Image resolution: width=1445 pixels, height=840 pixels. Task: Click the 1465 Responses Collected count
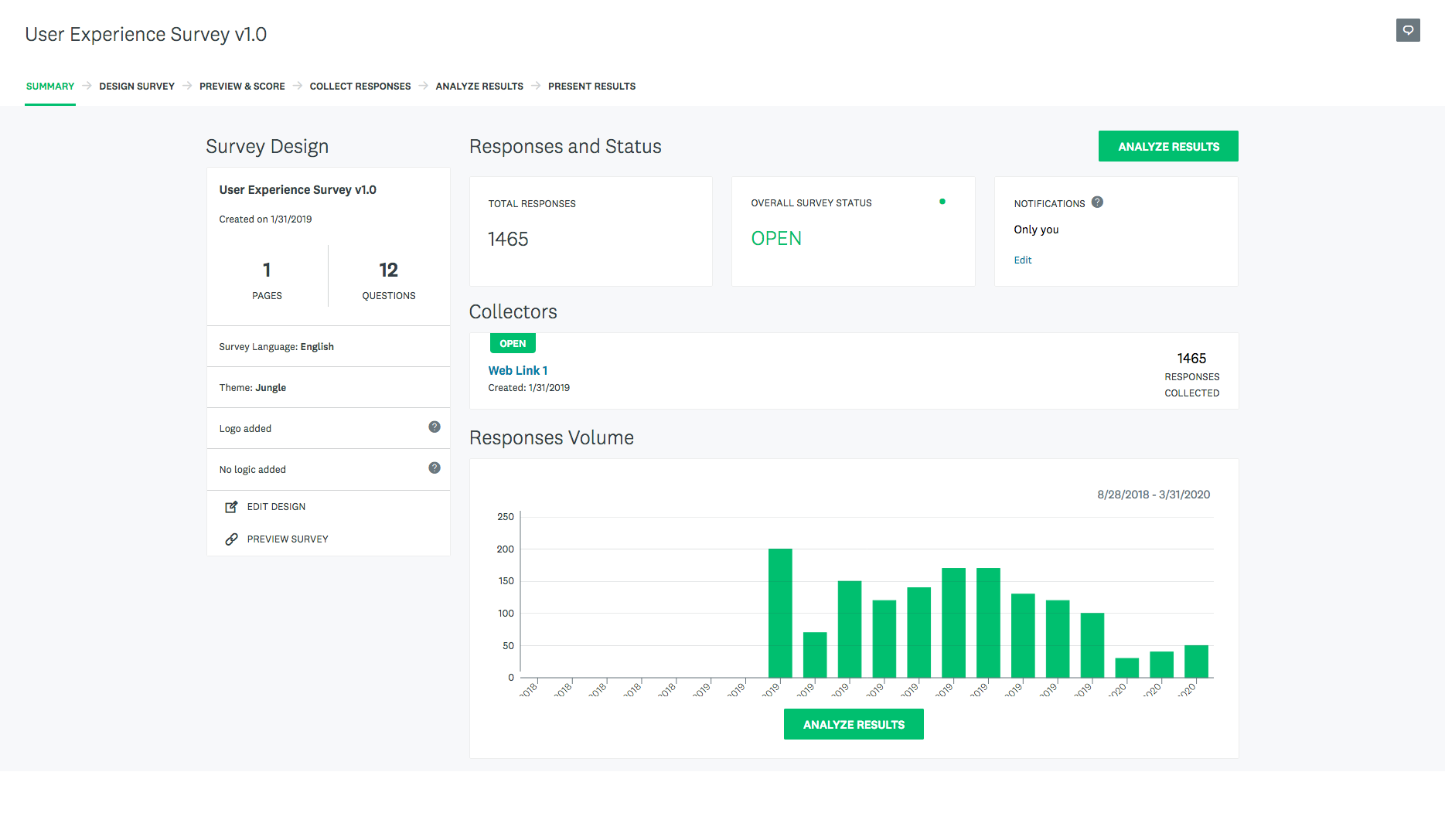pyautogui.click(x=1191, y=359)
